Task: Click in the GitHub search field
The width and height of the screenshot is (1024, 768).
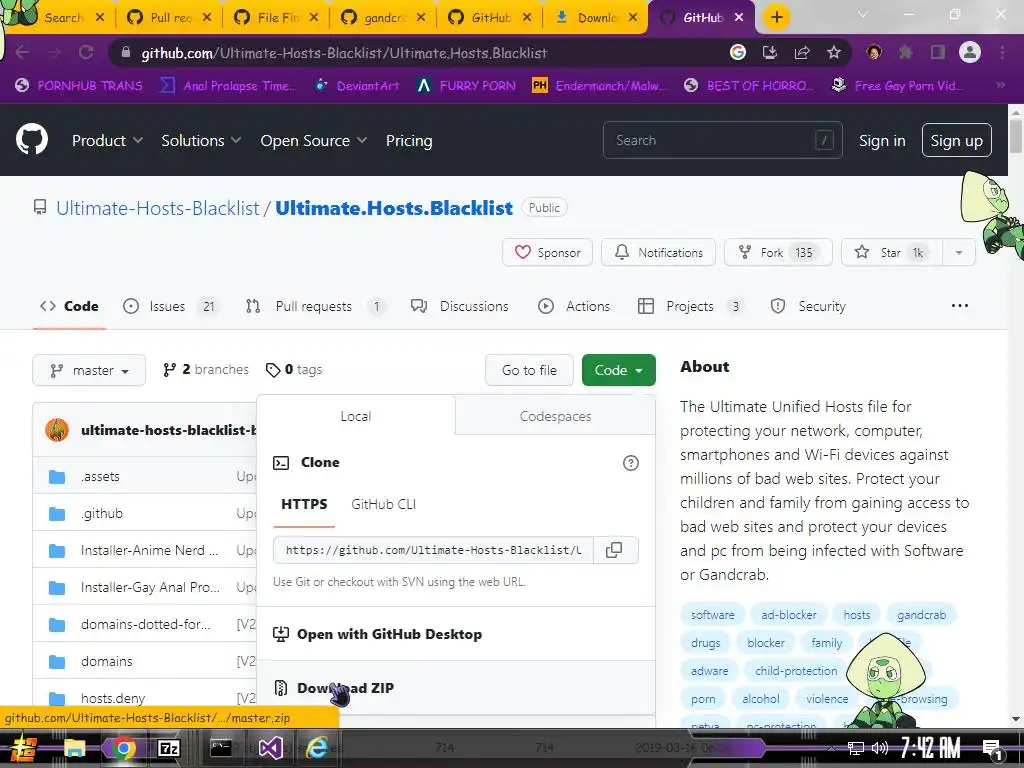Action: [722, 140]
